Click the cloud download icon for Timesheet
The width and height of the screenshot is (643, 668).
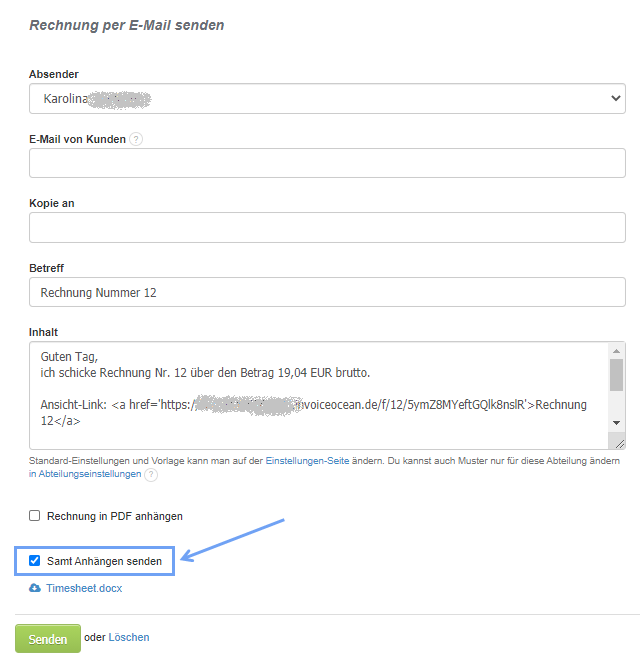pos(36,588)
